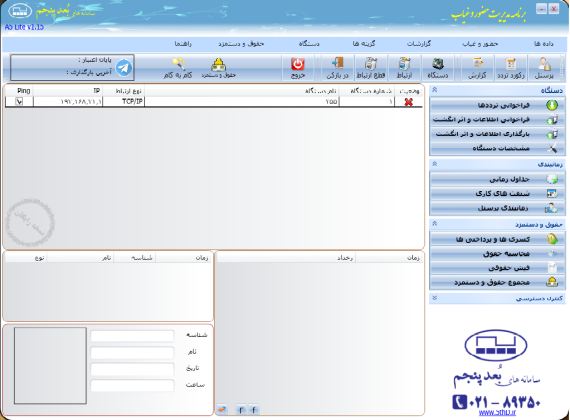This screenshot has width=570, height=420.
Task: Toggle the Ping checkbox for device 1
Action: [19, 101]
